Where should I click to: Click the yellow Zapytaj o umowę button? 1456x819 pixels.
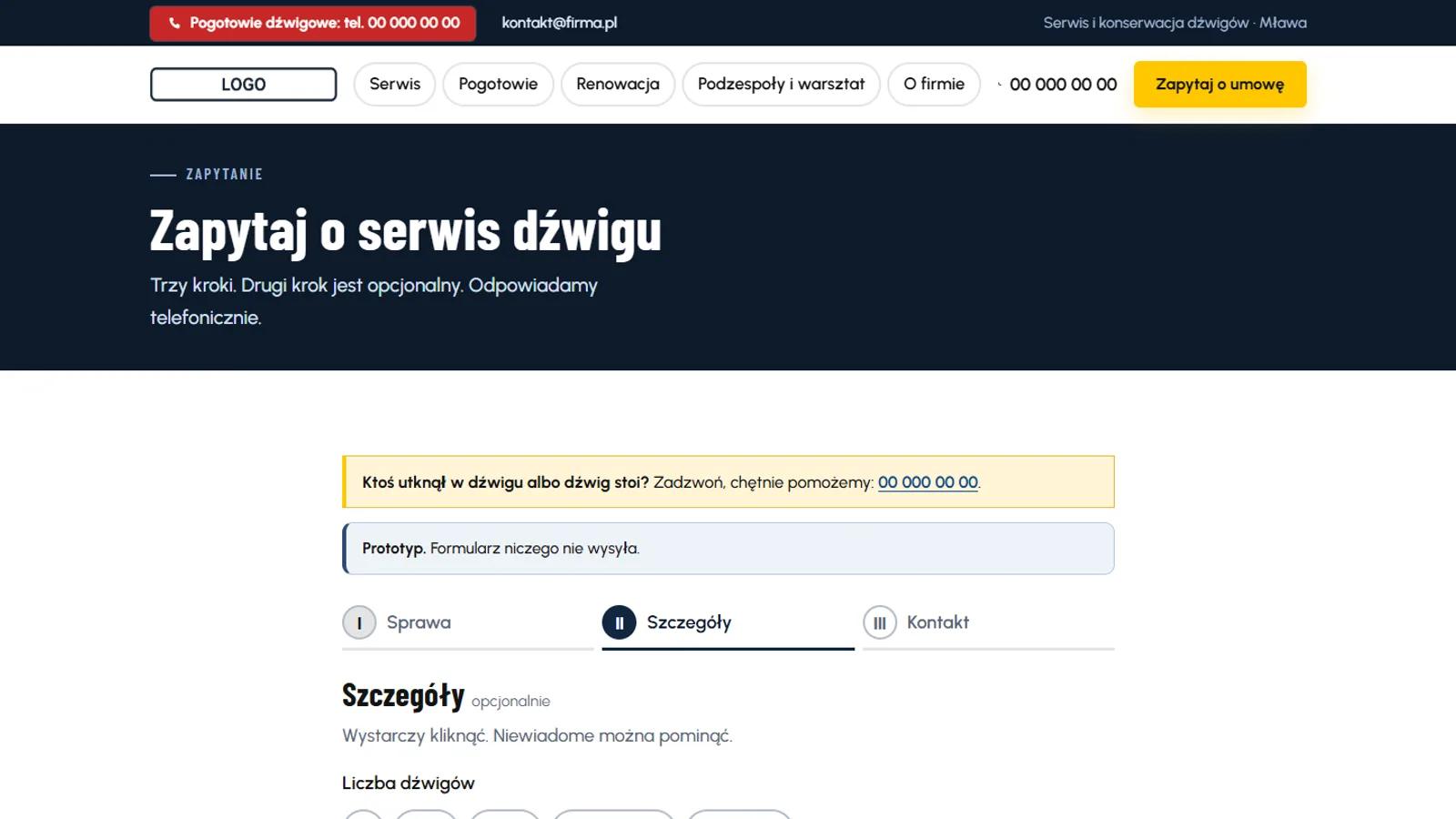(x=1219, y=85)
